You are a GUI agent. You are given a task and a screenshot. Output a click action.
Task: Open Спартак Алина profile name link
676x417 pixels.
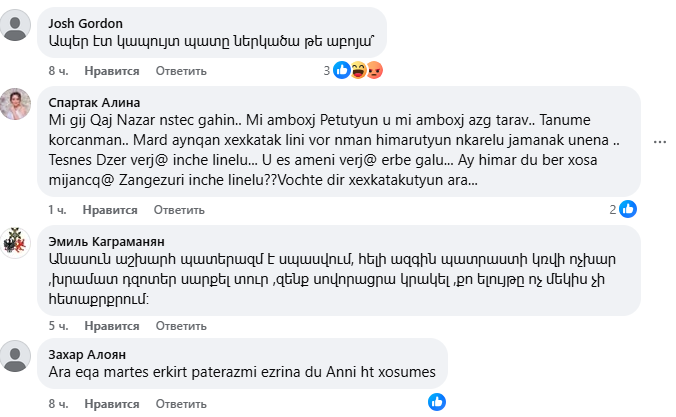(x=95, y=102)
